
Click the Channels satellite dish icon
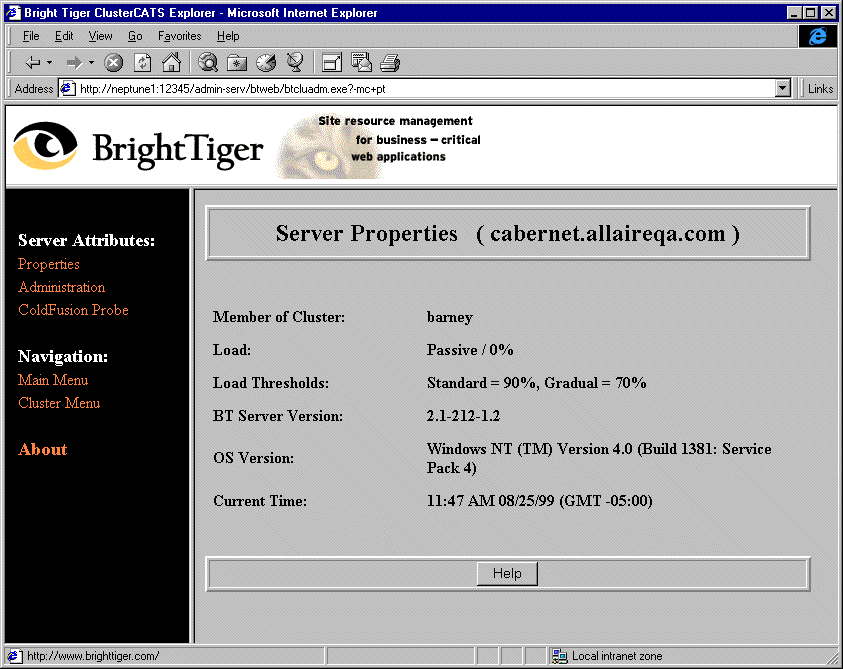tap(295, 62)
